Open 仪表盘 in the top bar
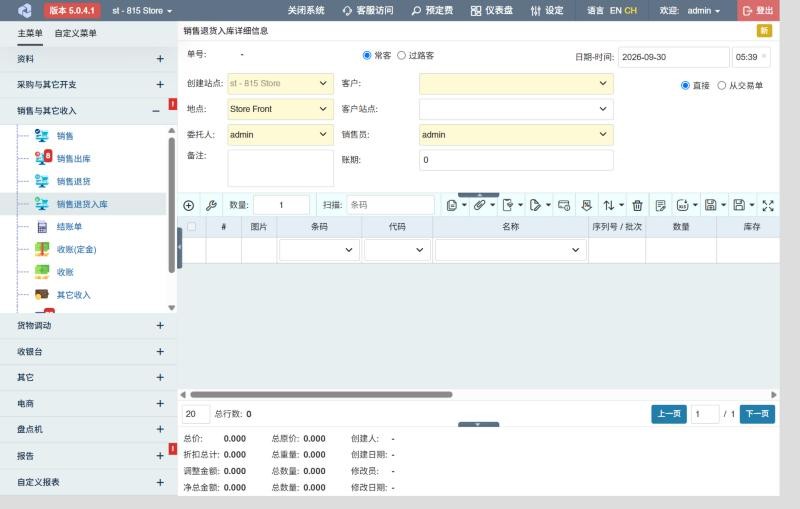 click(x=492, y=10)
